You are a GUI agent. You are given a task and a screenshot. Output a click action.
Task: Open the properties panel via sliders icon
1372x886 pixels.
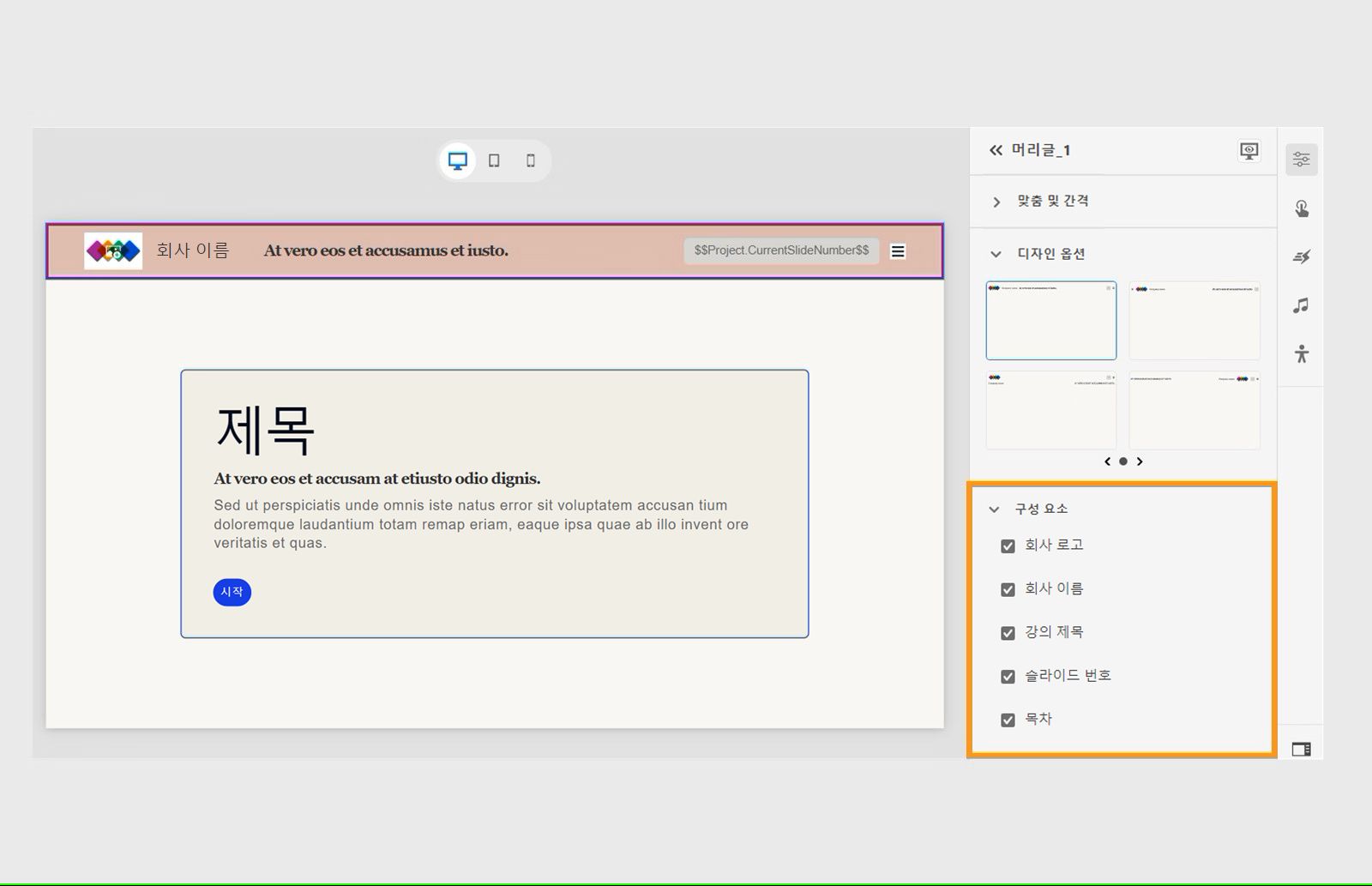click(x=1302, y=159)
